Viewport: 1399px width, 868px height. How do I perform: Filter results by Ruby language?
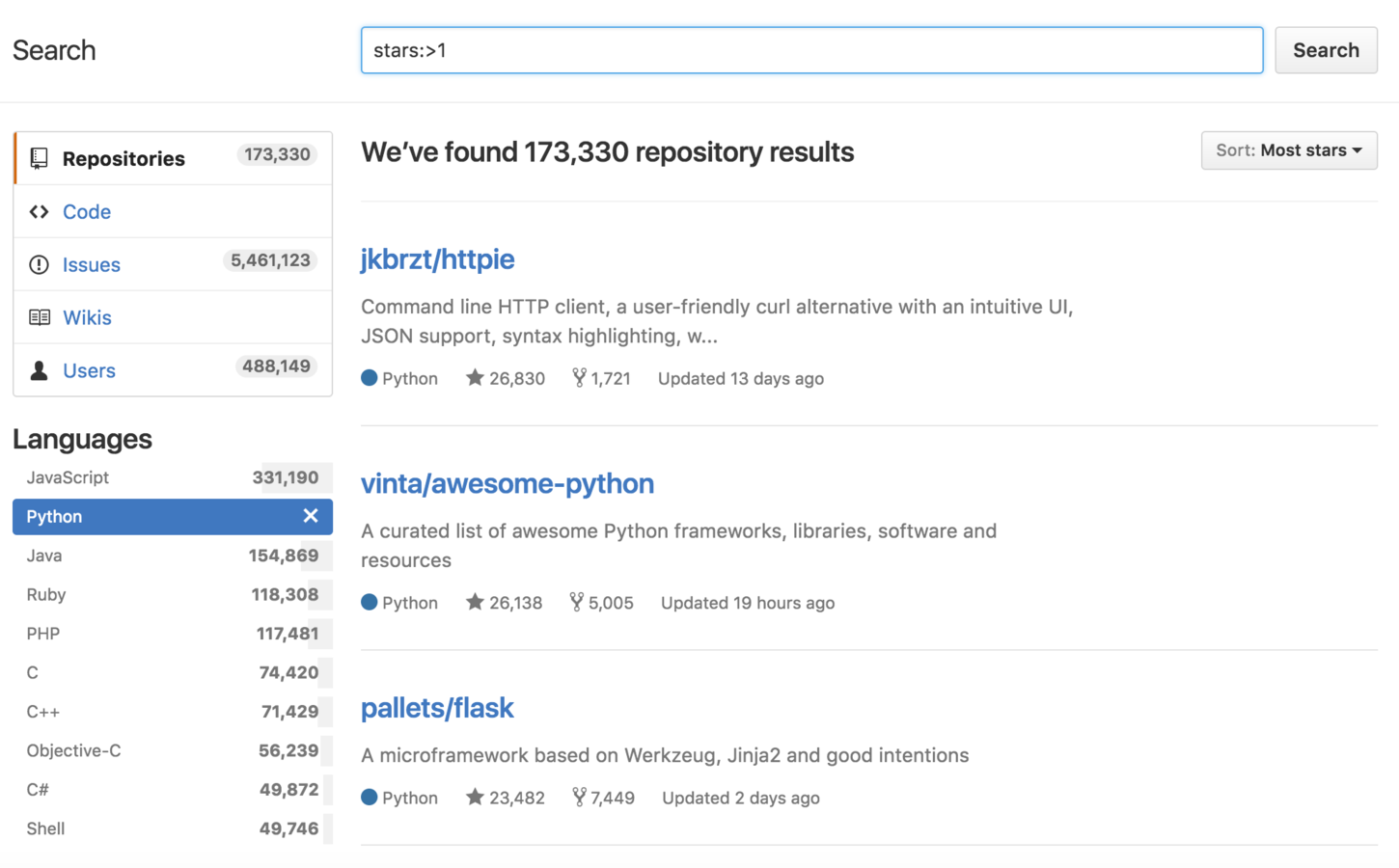(173, 594)
